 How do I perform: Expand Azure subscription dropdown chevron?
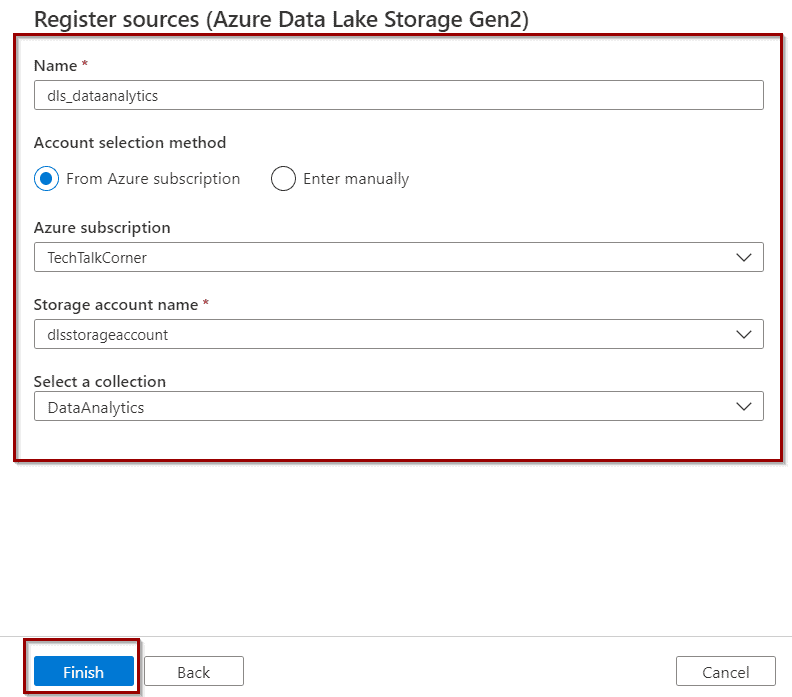(x=744, y=258)
